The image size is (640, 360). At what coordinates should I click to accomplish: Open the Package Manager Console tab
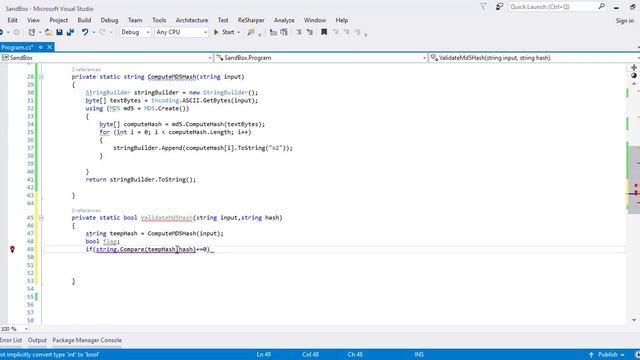pyautogui.click(x=87, y=340)
